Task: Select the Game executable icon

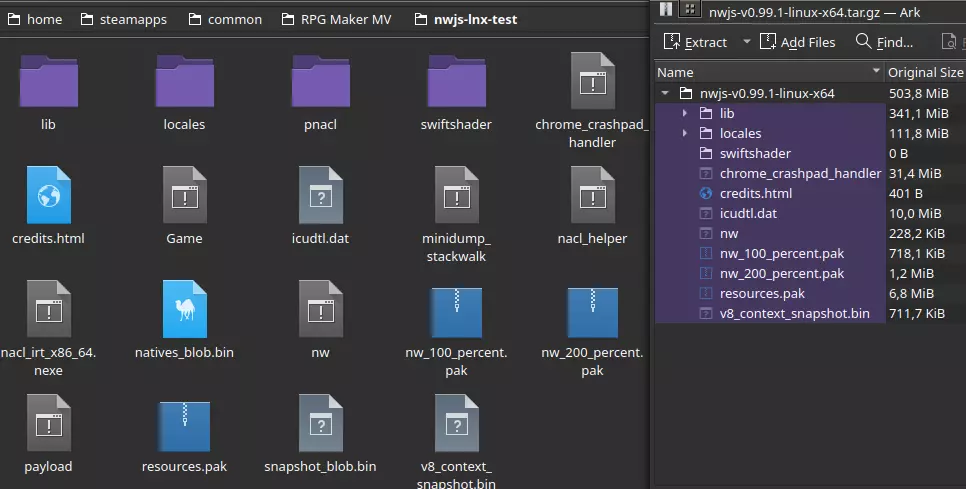Action: point(185,195)
